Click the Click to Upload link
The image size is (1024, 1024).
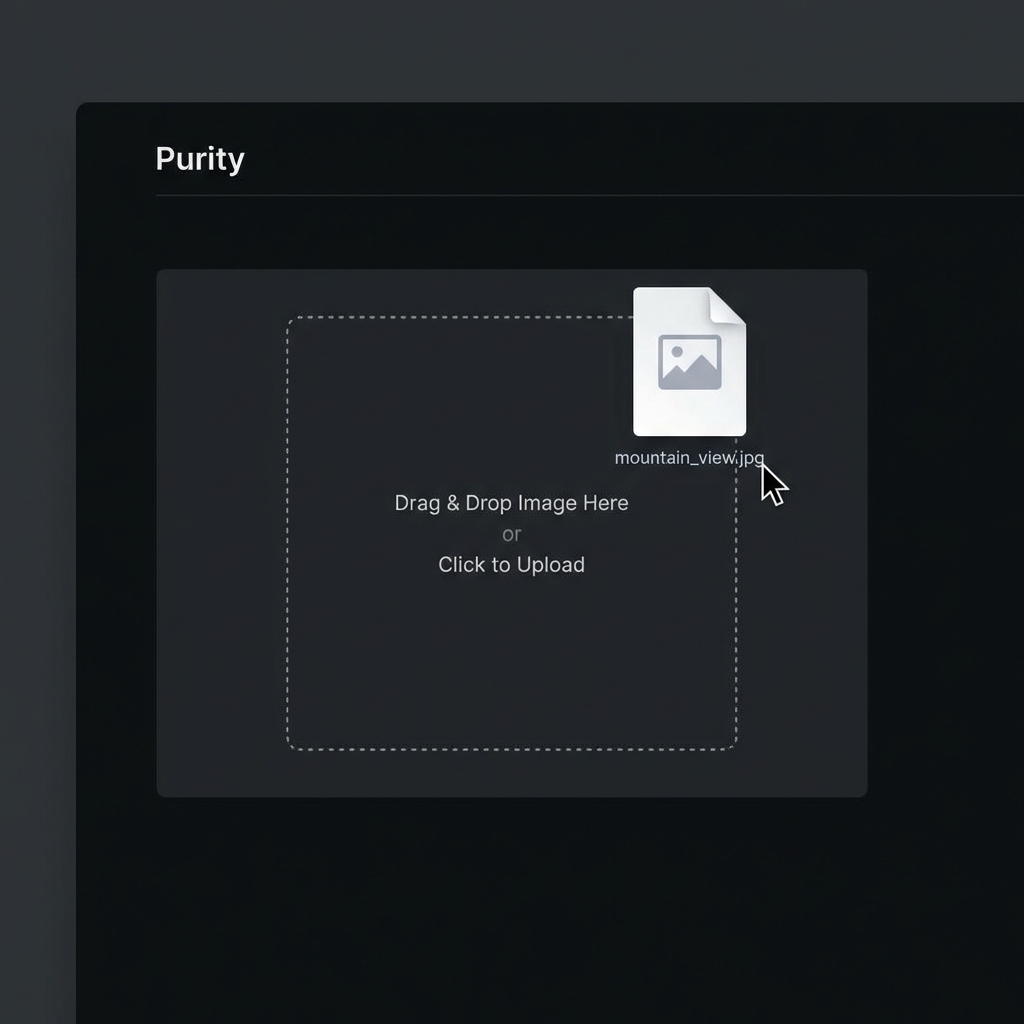click(511, 564)
